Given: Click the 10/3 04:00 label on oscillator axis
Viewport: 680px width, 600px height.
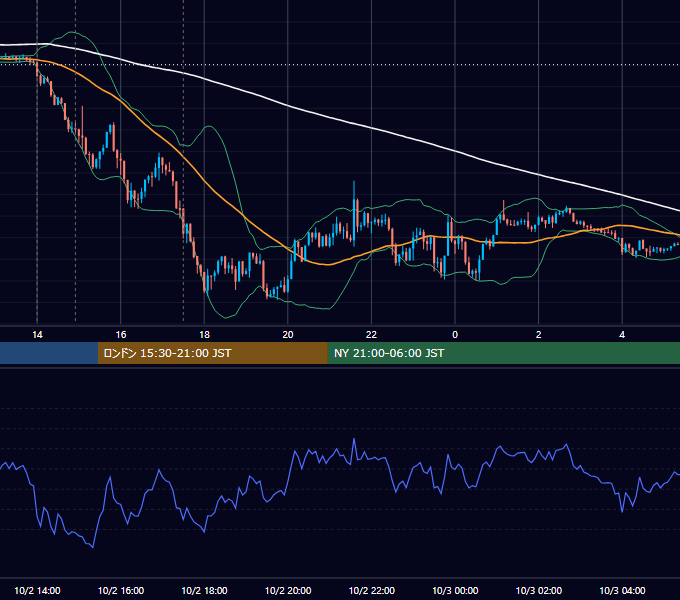Looking at the screenshot, I should tap(622, 590).
